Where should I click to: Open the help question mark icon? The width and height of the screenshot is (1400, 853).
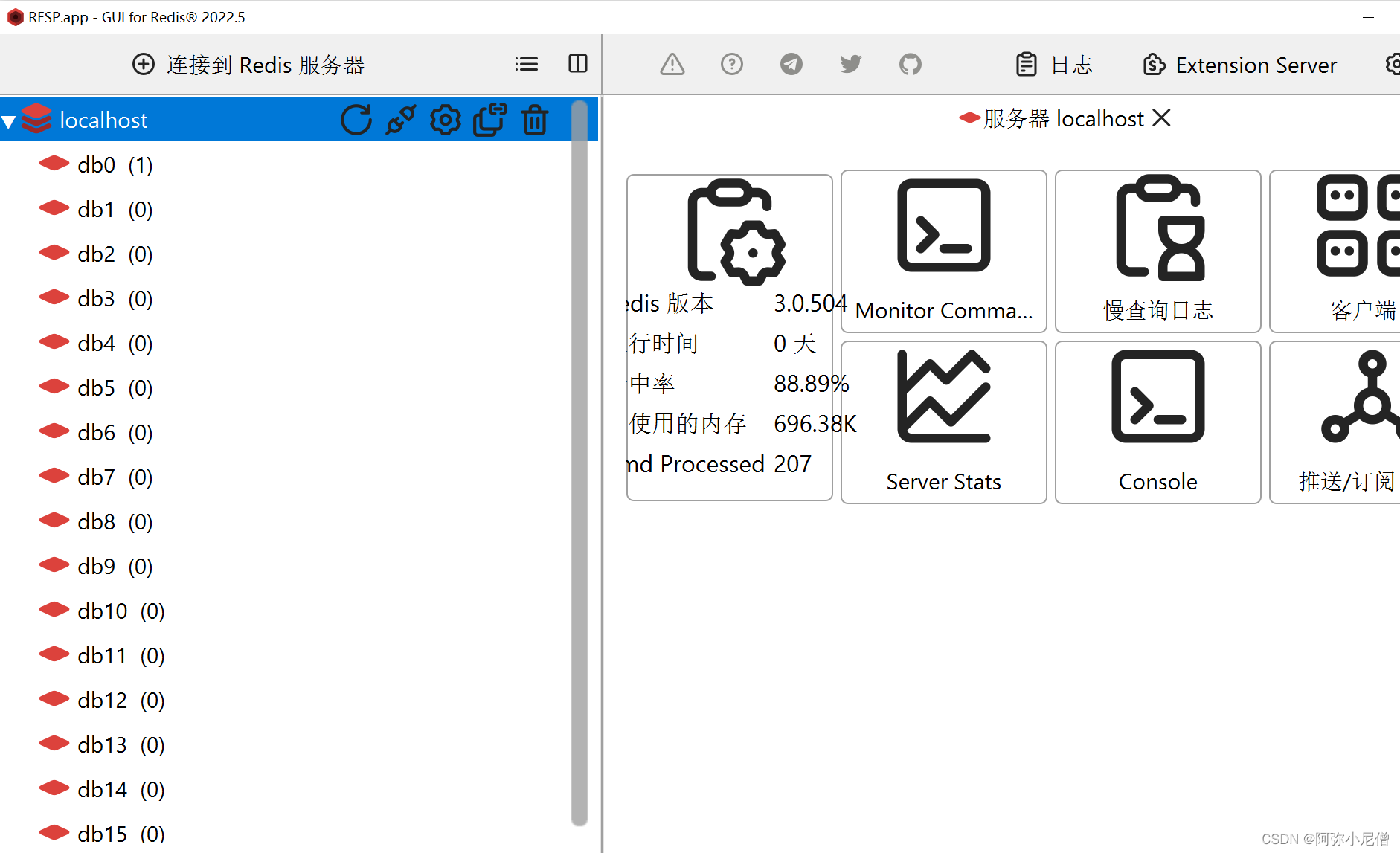(732, 64)
